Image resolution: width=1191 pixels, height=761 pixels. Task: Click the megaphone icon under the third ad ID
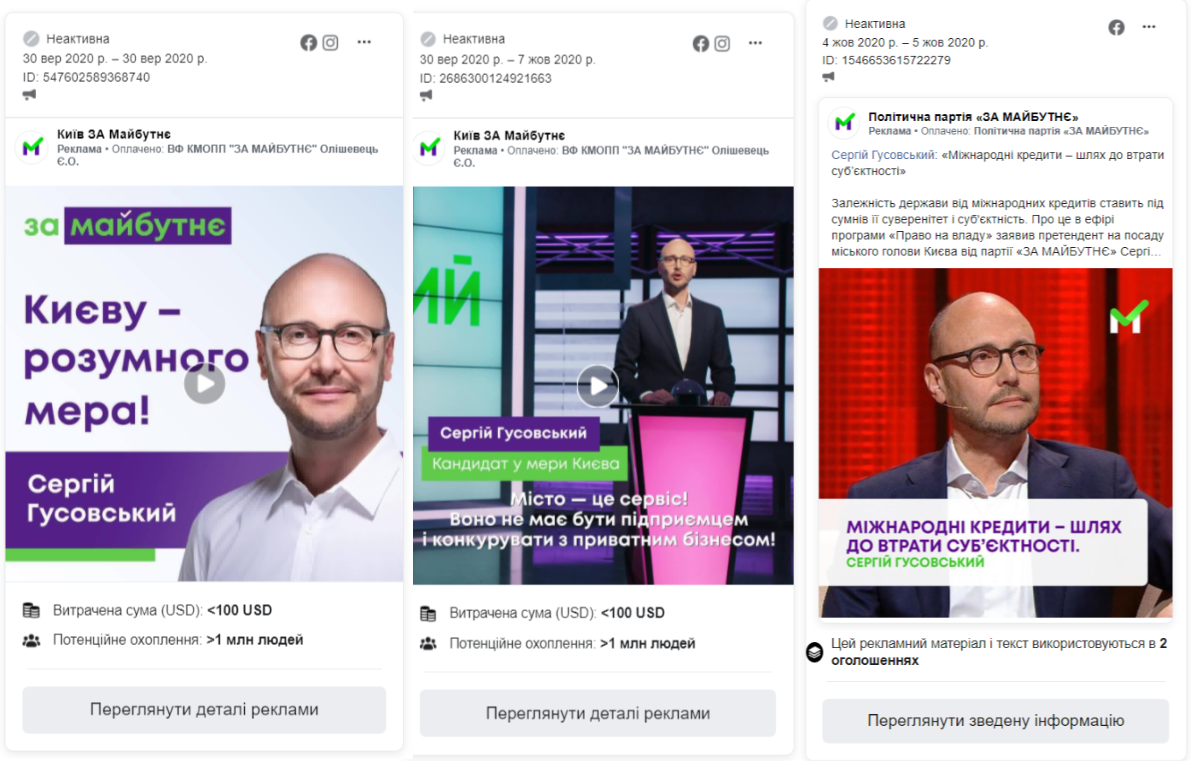point(829,77)
